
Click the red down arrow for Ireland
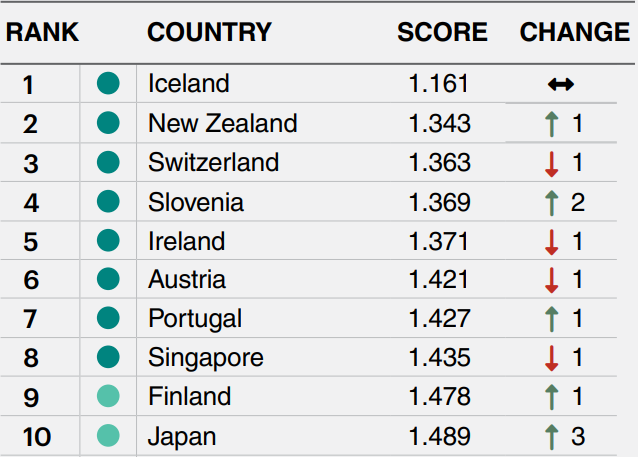click(551, 242)
